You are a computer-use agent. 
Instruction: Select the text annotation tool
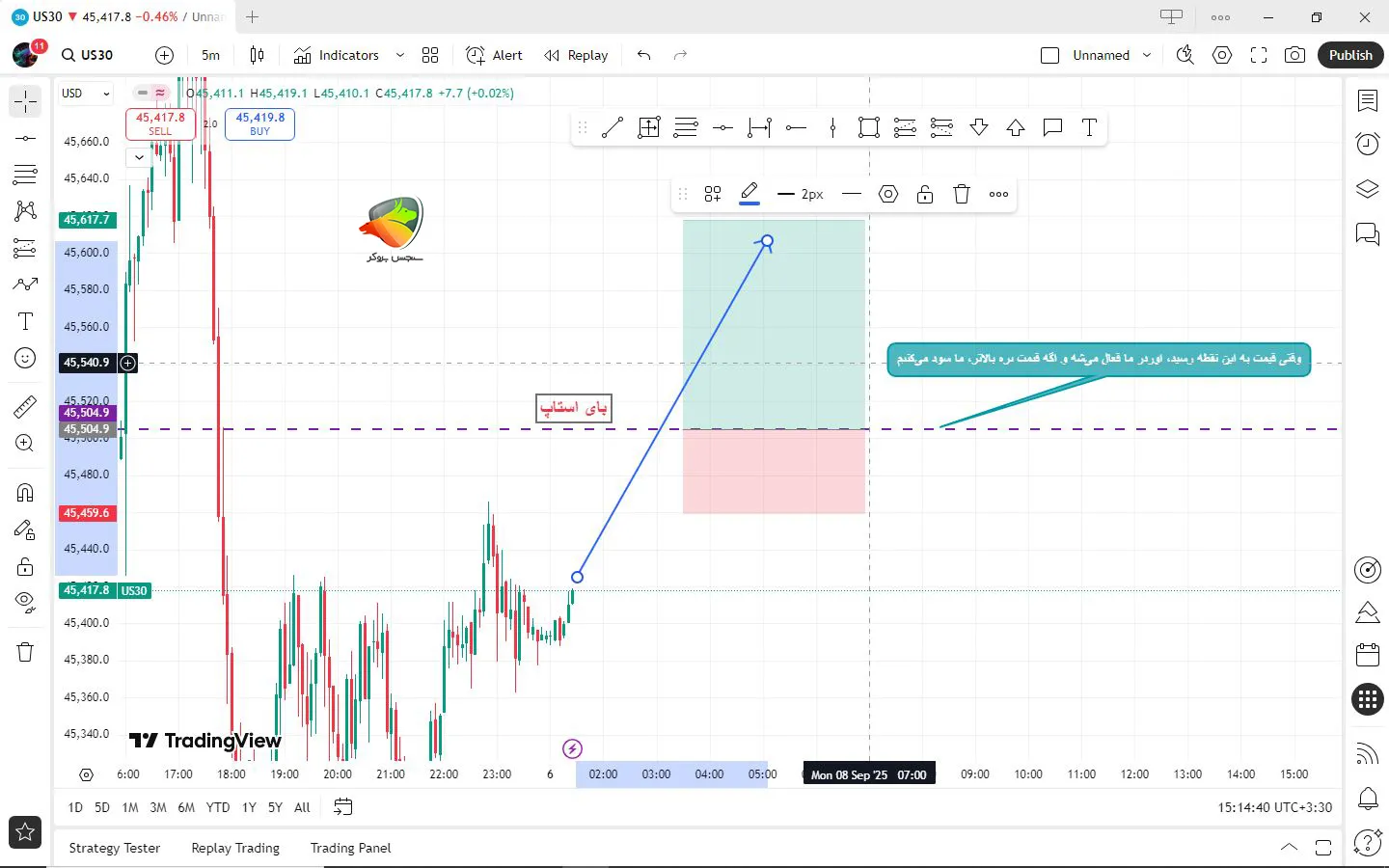coord(25,321)
